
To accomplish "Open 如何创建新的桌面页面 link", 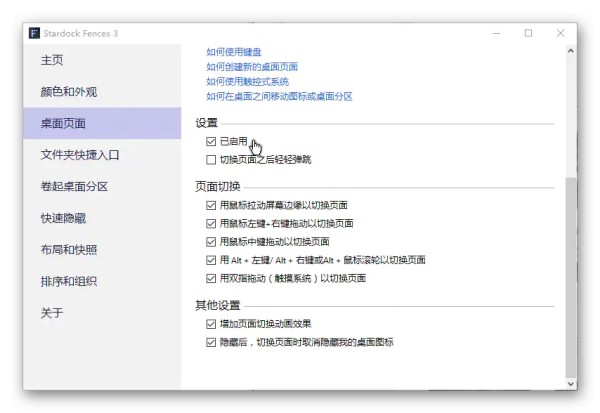I will [252, 67].
